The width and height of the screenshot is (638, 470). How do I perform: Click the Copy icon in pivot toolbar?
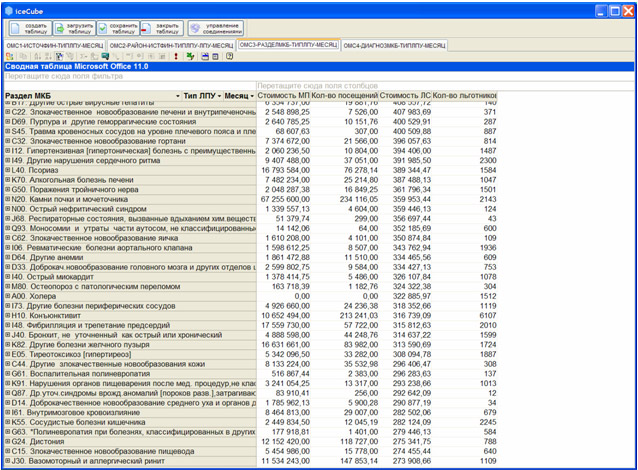coord(23,56)
